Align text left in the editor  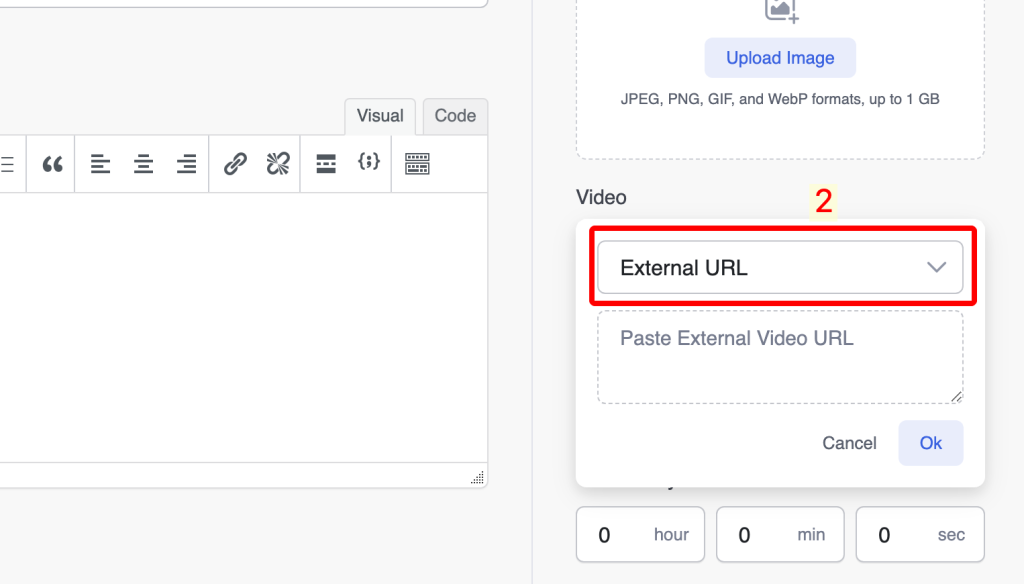point(100,164)
